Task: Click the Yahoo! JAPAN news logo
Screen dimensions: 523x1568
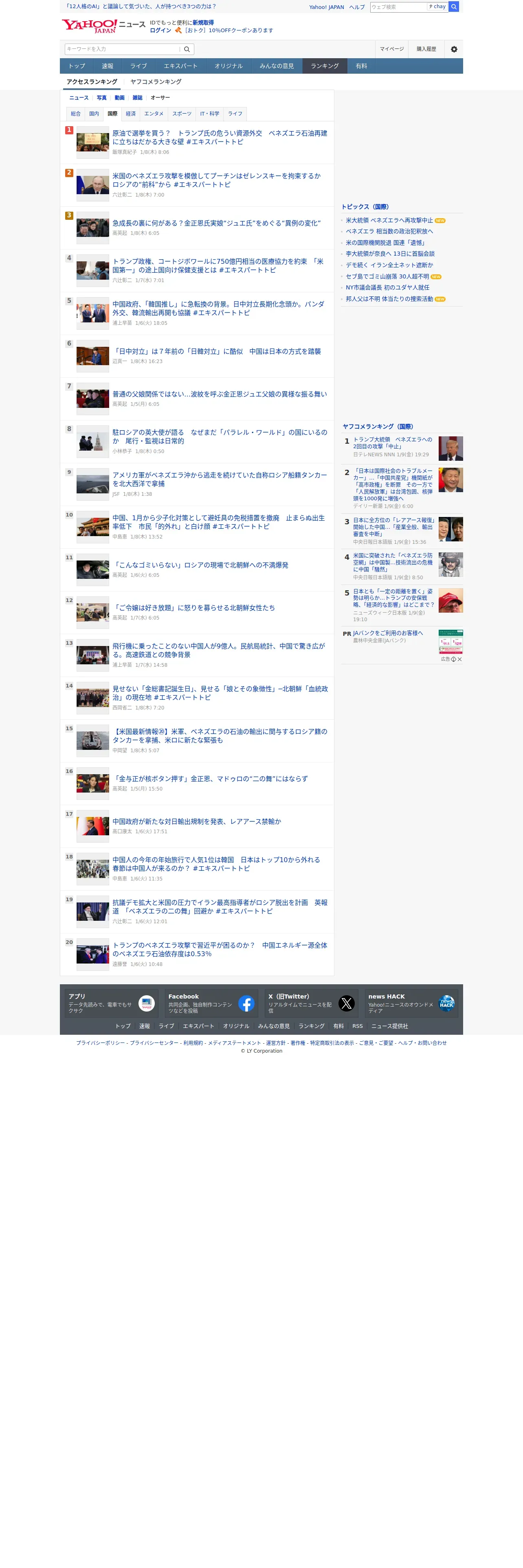Action: 103,26
